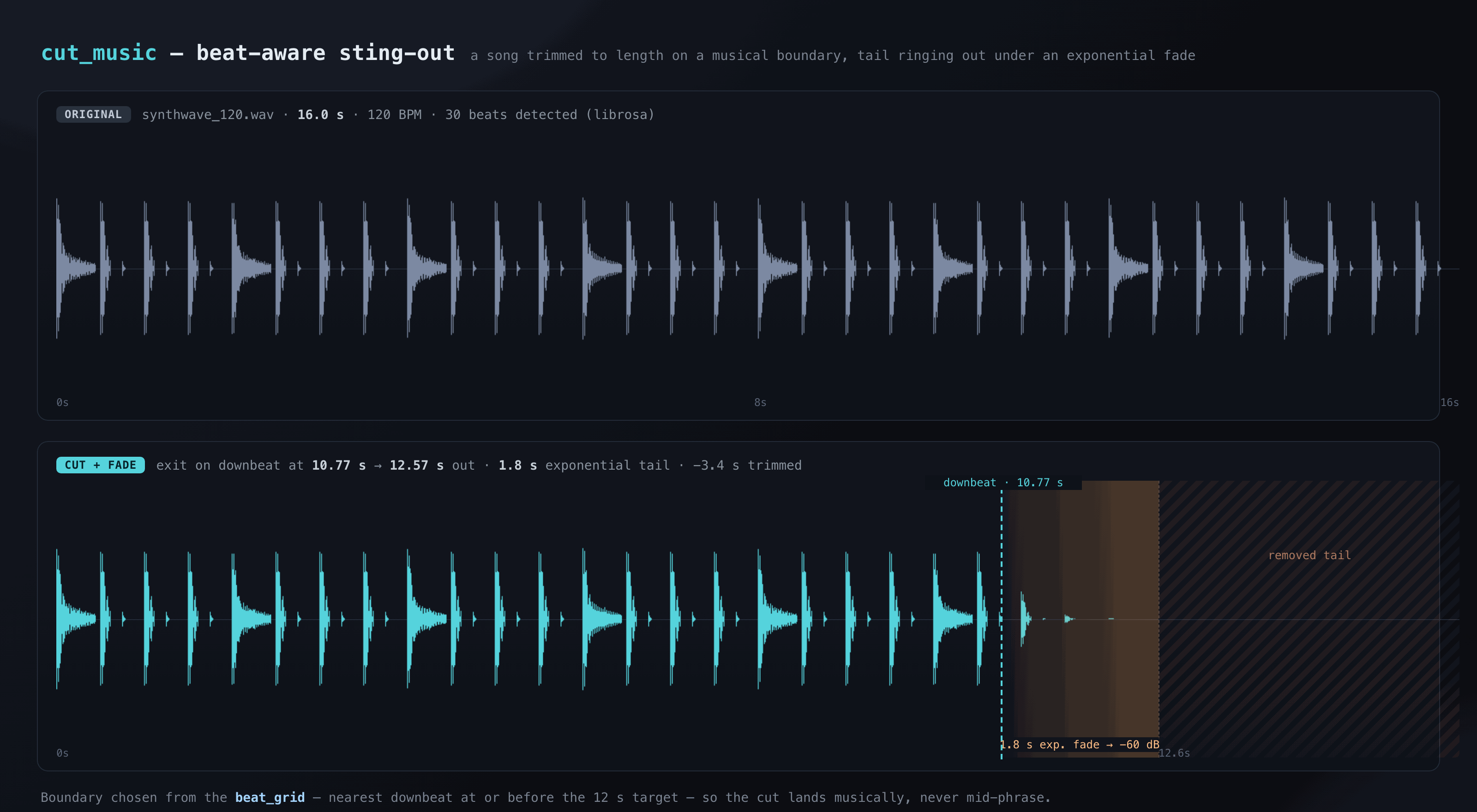Select the beat_grid highlighted term
Viewport: 1477px width, 812px height.
[270, 797]
